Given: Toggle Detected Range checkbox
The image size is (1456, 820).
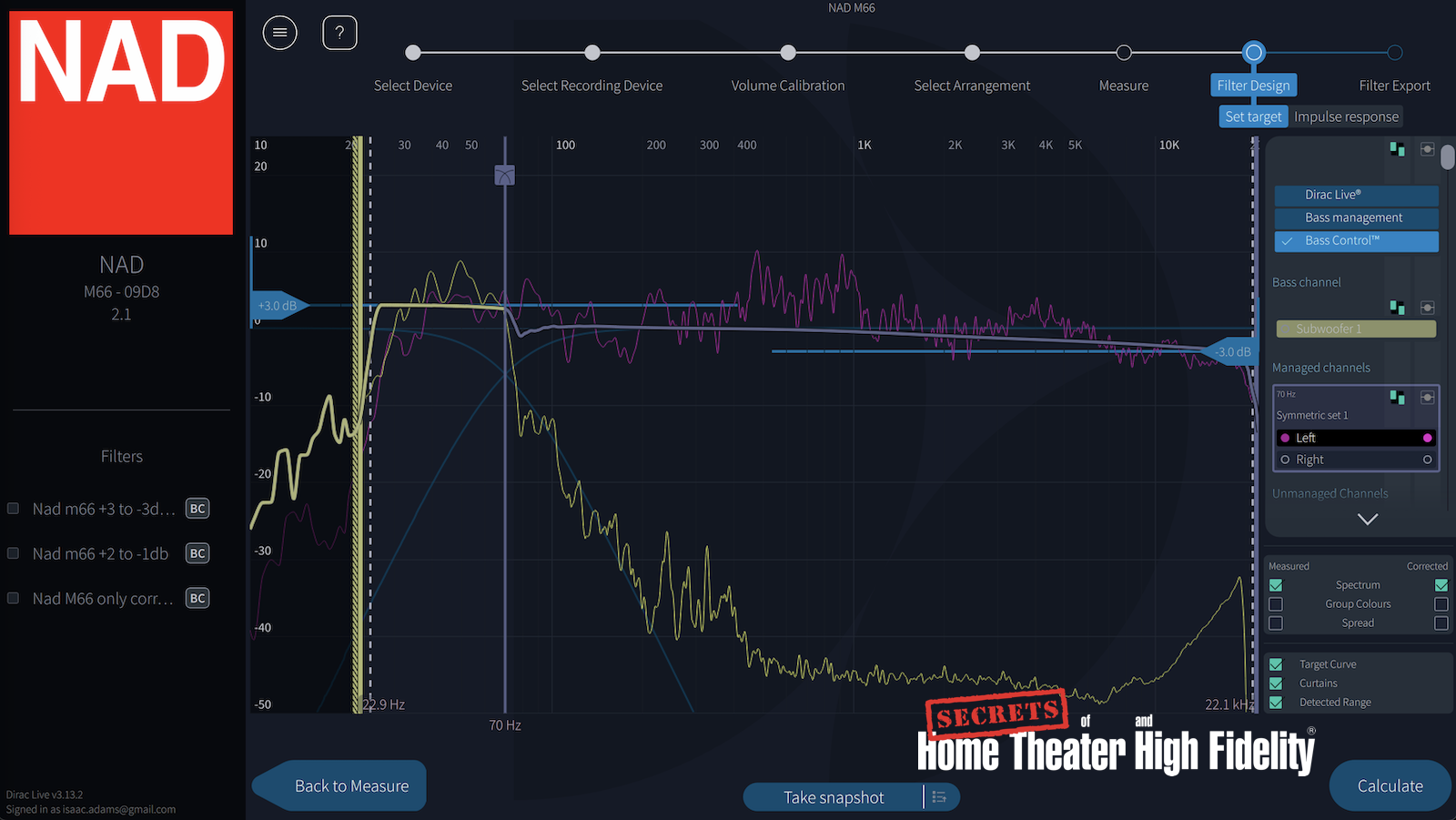Looking at the screenshot, I should 1276,703.
